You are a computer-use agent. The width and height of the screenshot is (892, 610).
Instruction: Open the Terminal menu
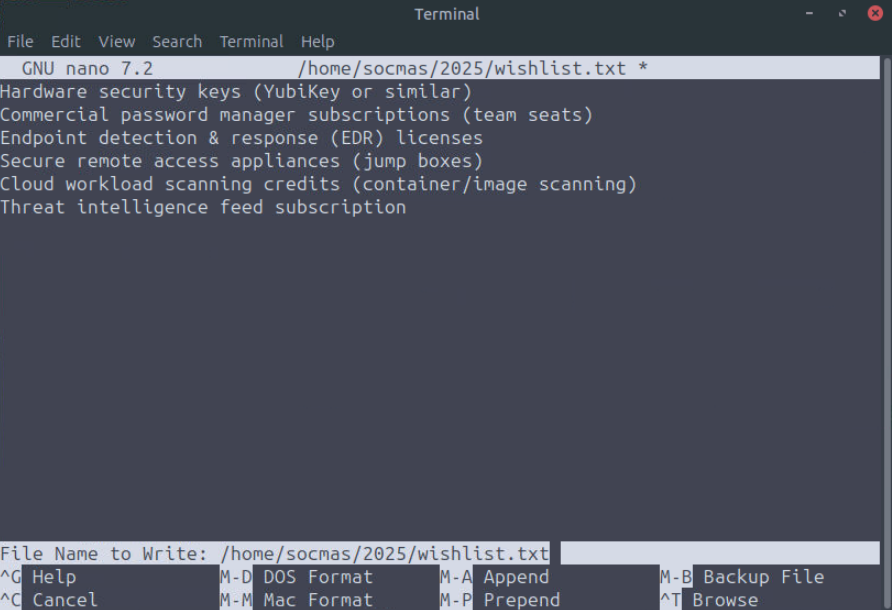pyautogui.click(x=251, y=41)
